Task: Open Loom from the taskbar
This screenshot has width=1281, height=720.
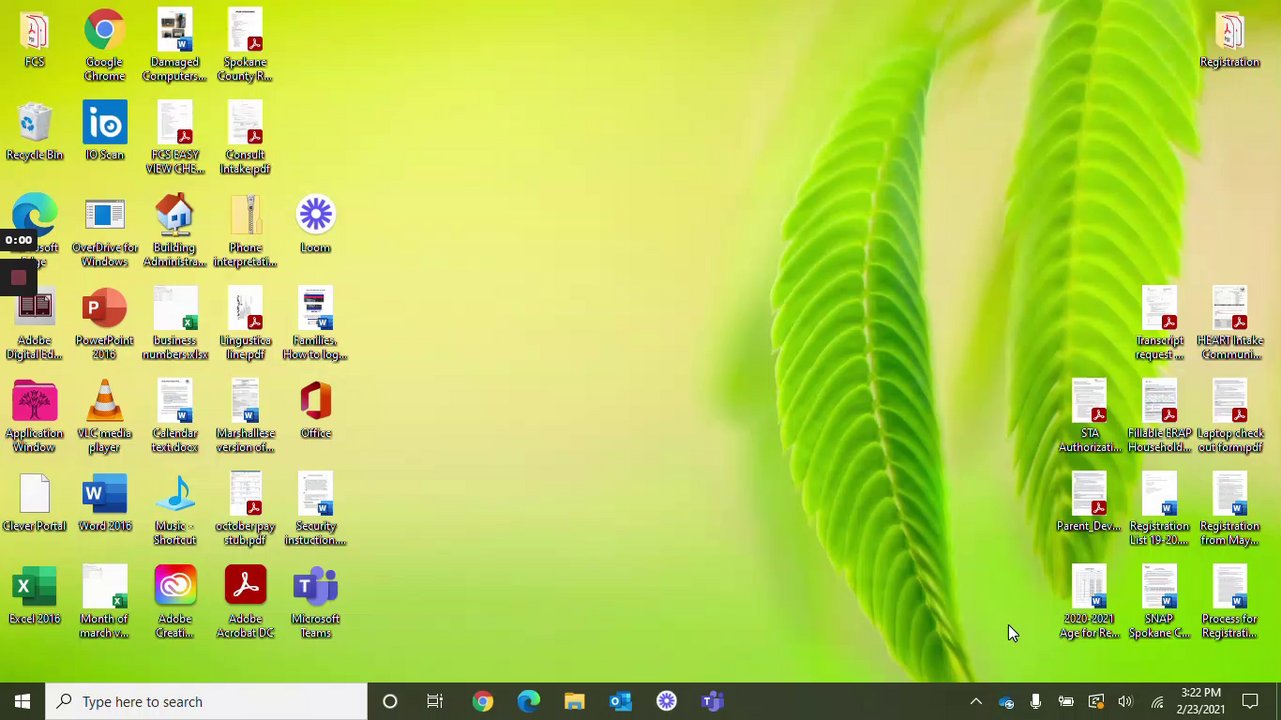Action: click(x=667, y=702)
